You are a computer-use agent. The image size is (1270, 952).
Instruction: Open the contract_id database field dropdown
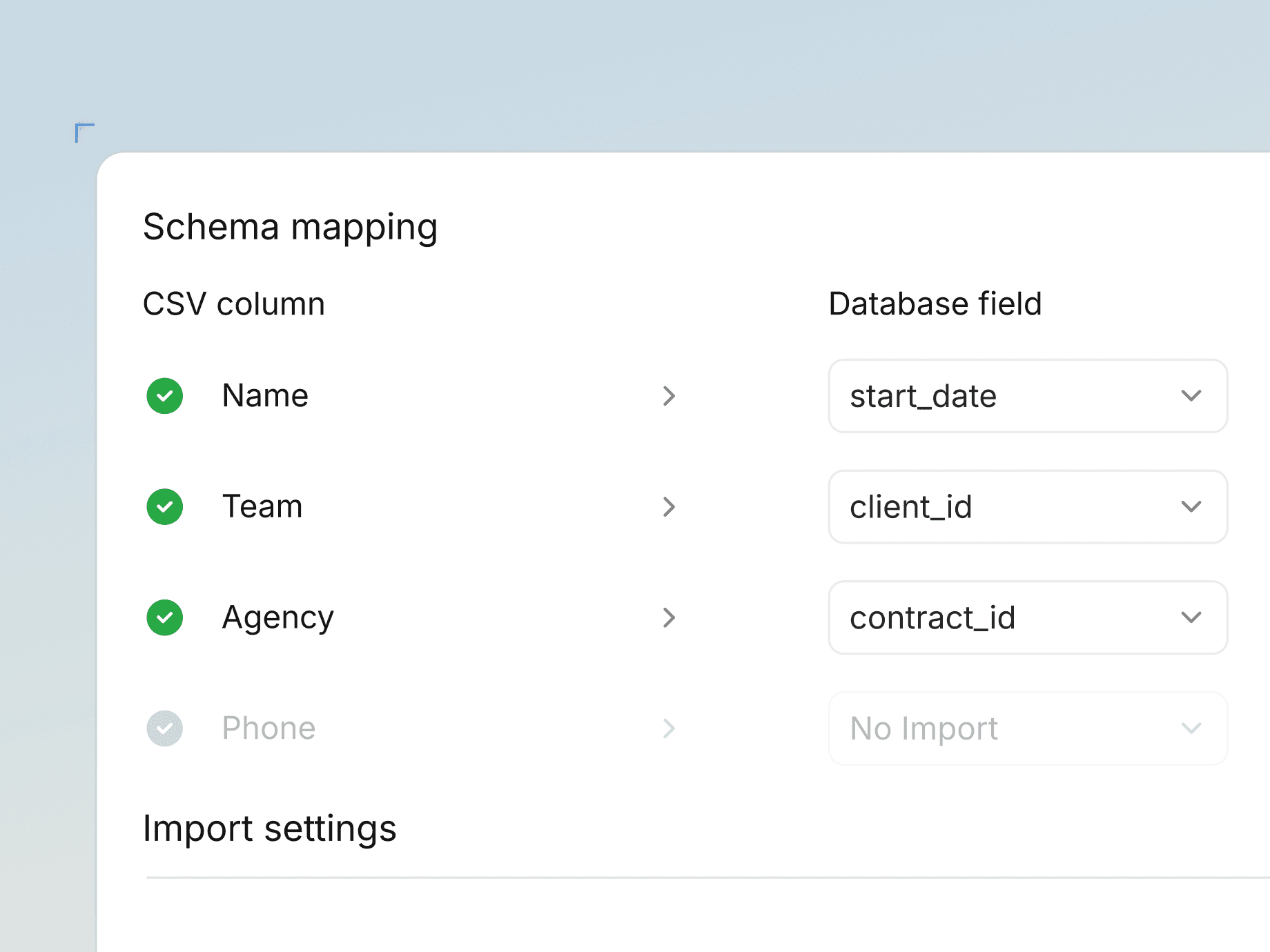click(x=1028, y=617)
